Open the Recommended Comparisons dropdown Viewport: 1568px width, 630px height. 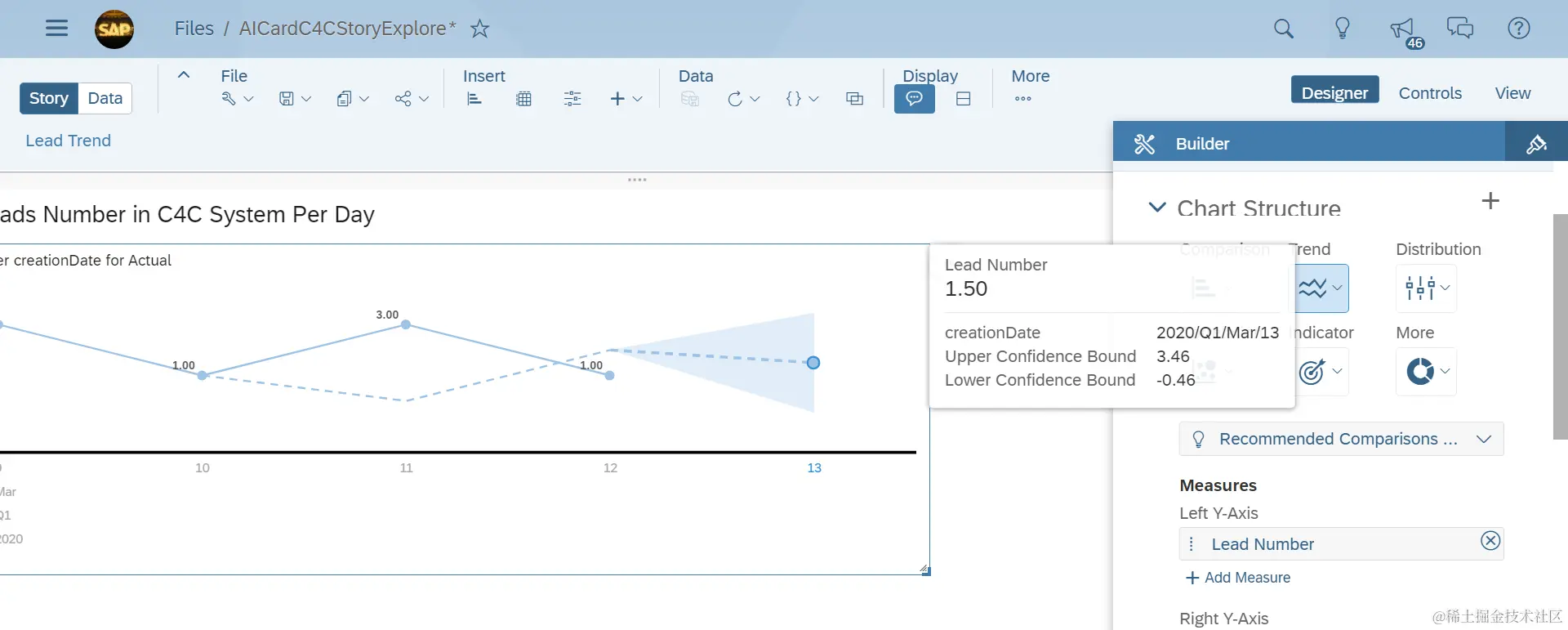1341,439
